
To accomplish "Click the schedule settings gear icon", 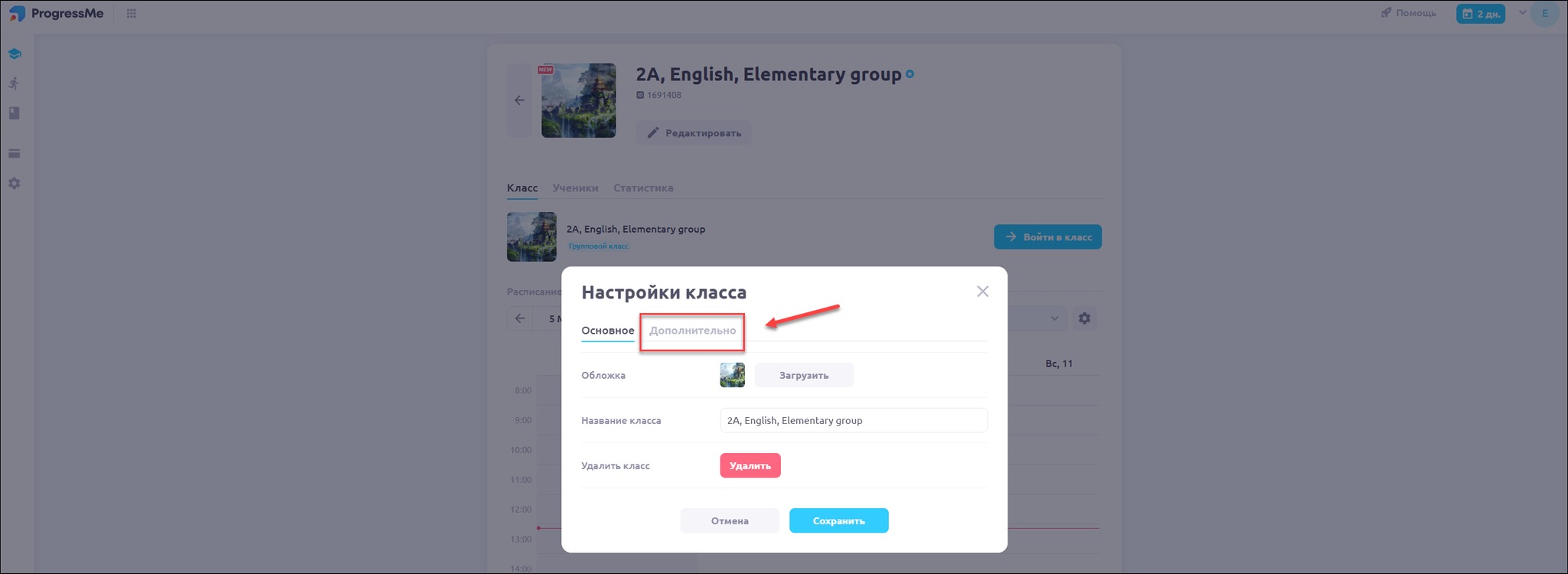I will 1084,318.
